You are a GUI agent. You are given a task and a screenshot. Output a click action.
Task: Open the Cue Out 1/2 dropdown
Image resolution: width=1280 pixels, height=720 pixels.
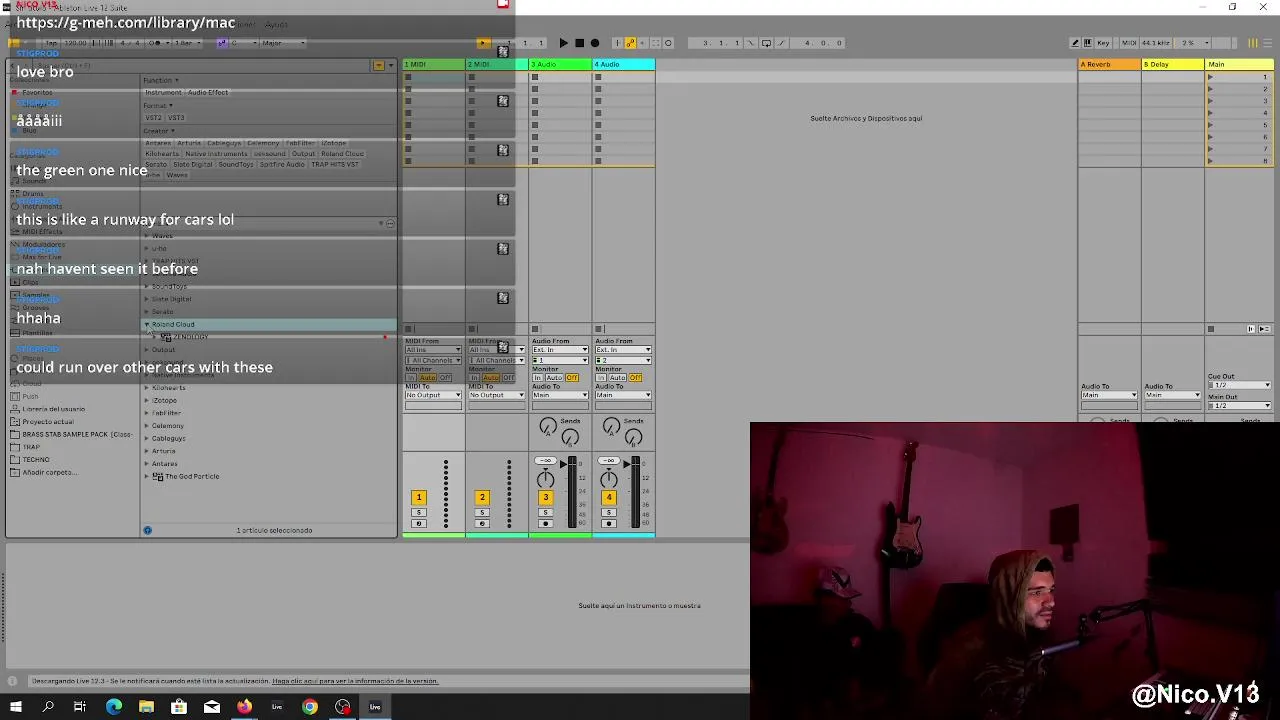(x=1239, y=385)
